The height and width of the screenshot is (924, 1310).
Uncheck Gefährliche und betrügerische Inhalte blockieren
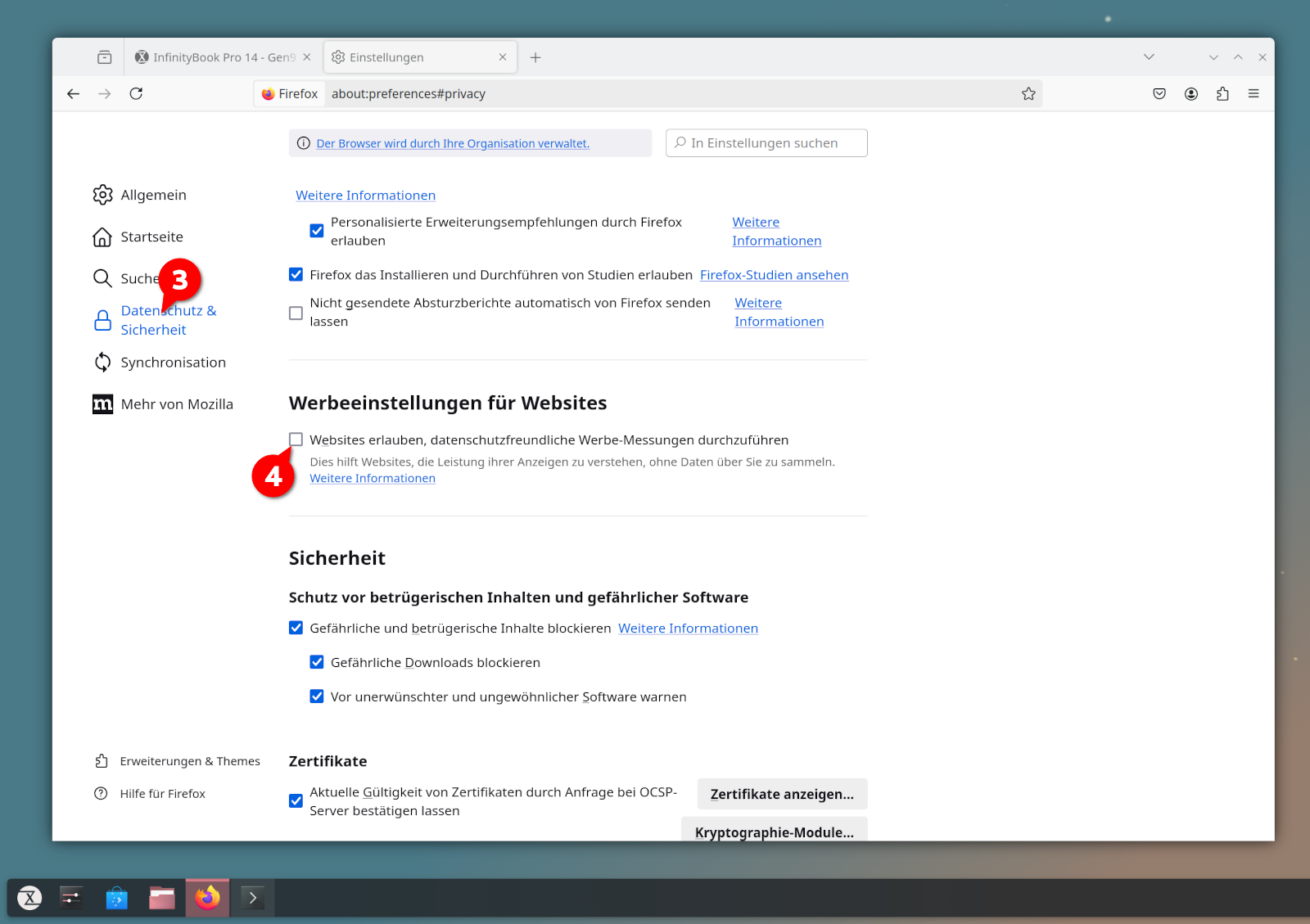pyautogui.click(x=296, y=628)
